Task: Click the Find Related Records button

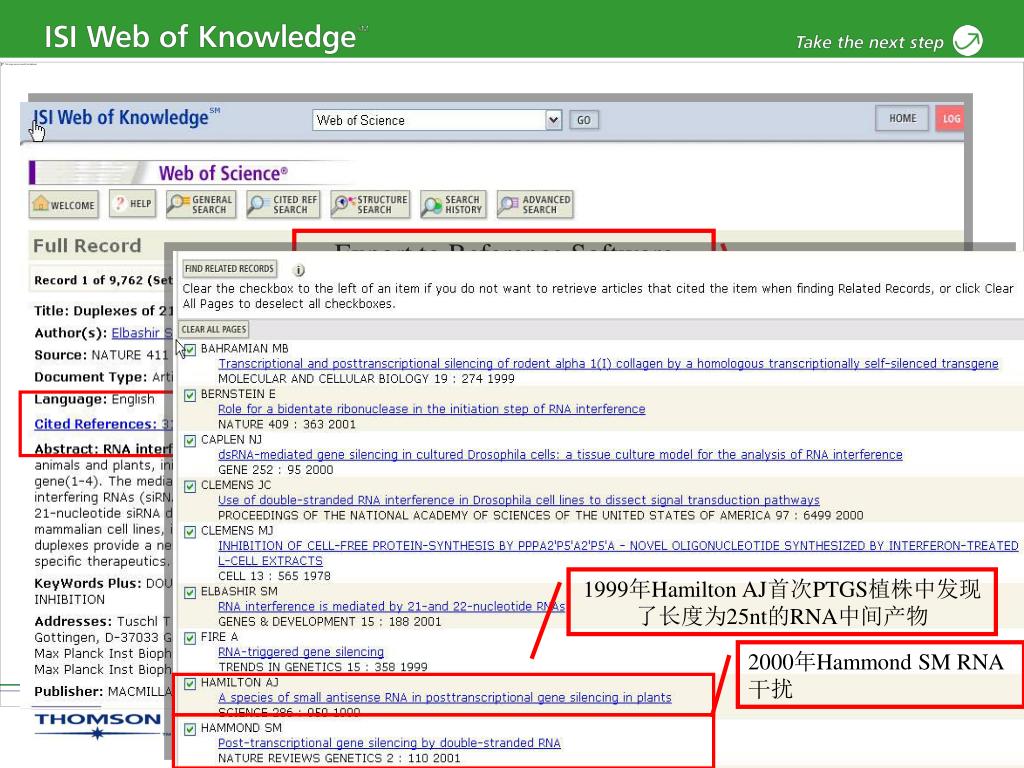Action: [x=229, y=268]
